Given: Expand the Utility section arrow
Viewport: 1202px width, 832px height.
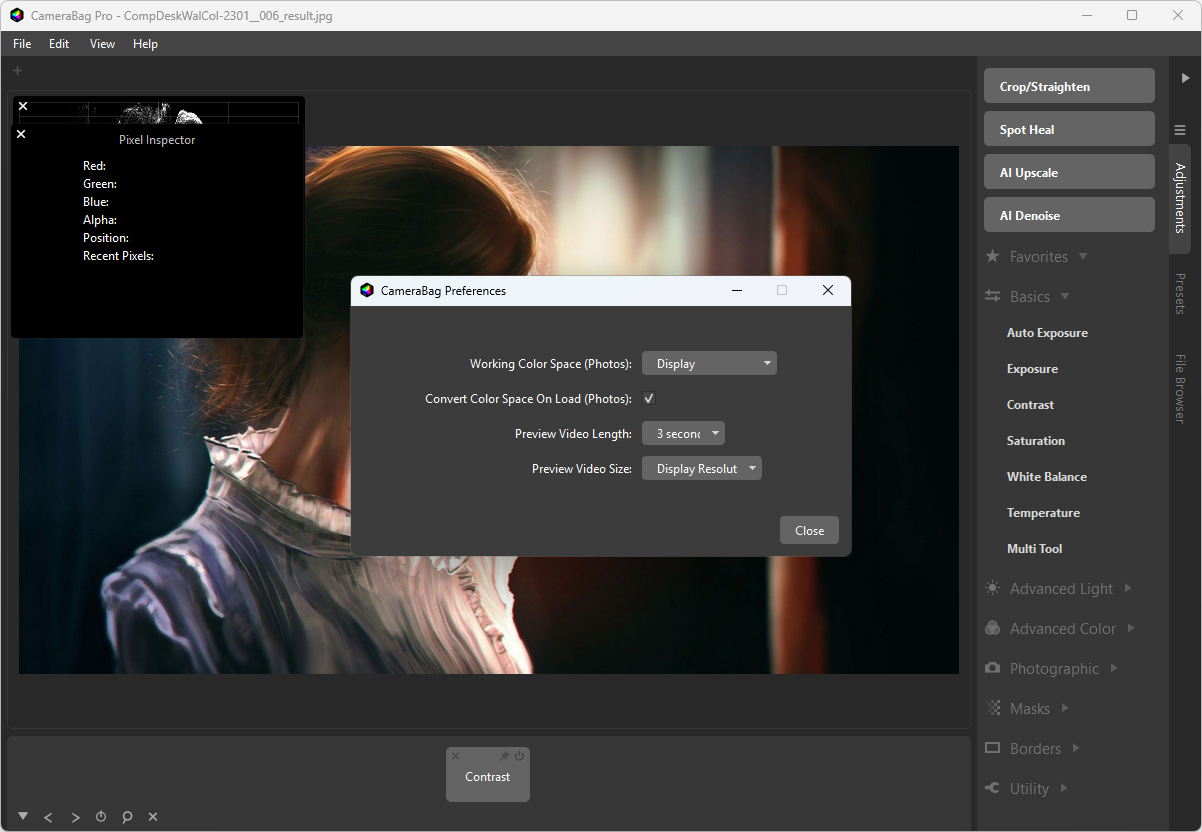Looking at the screenshot, I should point(1064,788).
